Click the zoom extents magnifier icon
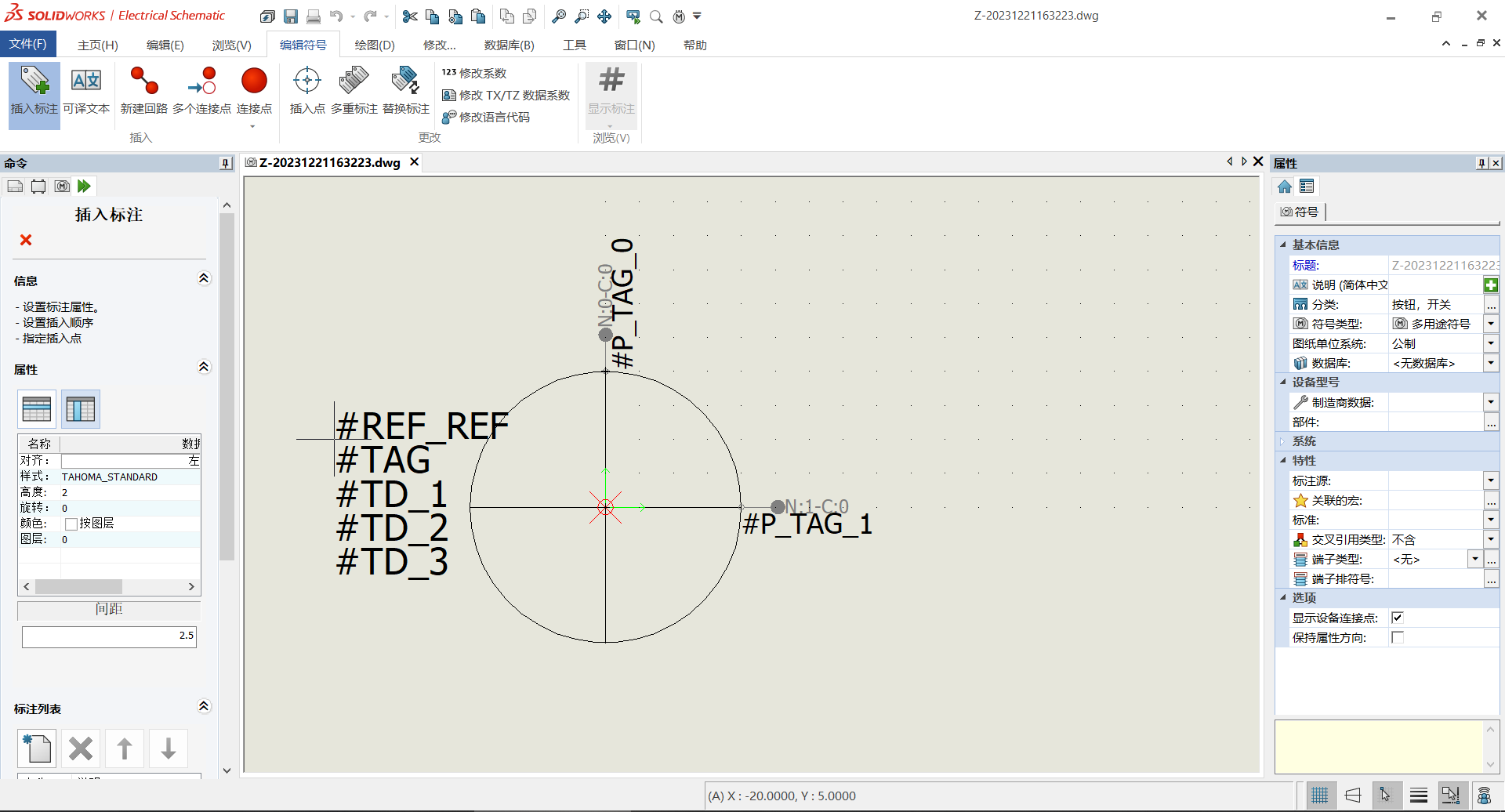The height and width of the screenshot is (812, 1505). (x=559, y=16)
